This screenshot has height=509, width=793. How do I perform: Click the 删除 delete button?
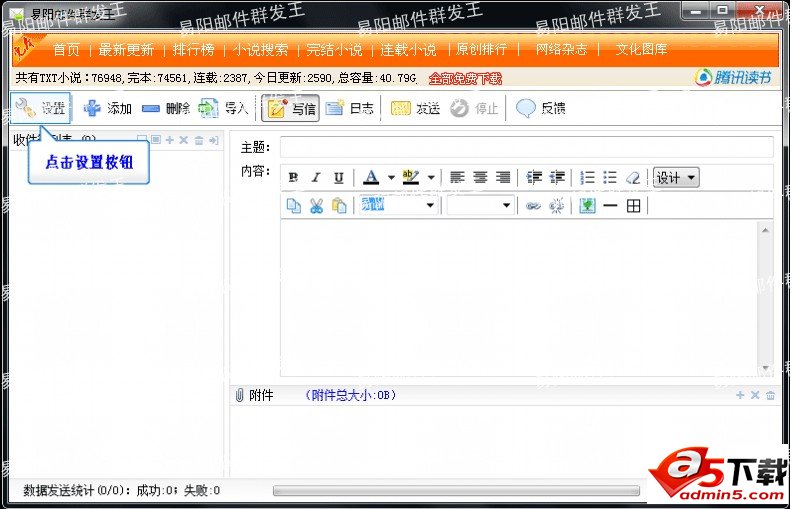pos(166,108)
